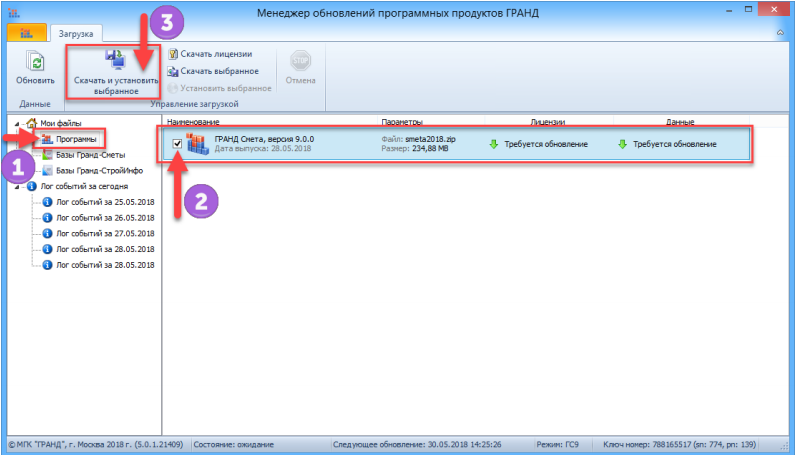Switch to the Загрузка tab
This screenshot has height=455, width=795.
[x=76, y=34]
